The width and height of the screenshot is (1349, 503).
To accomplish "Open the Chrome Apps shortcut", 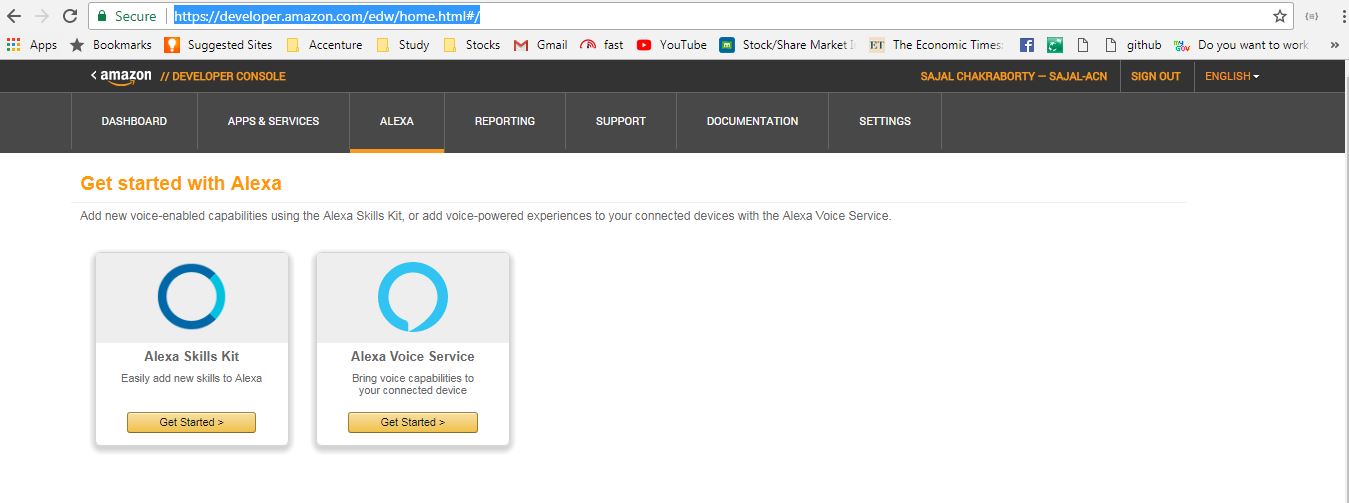I will pos(31,45).
